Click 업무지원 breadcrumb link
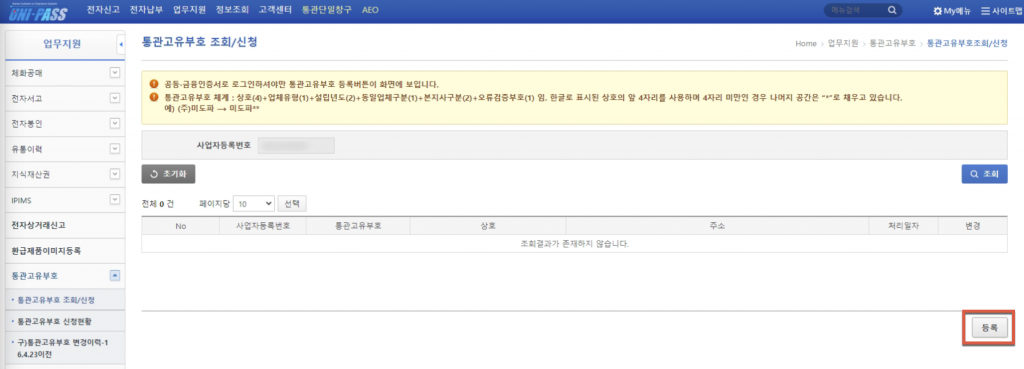The image size is (1024, 369). (x=842, y=44)
